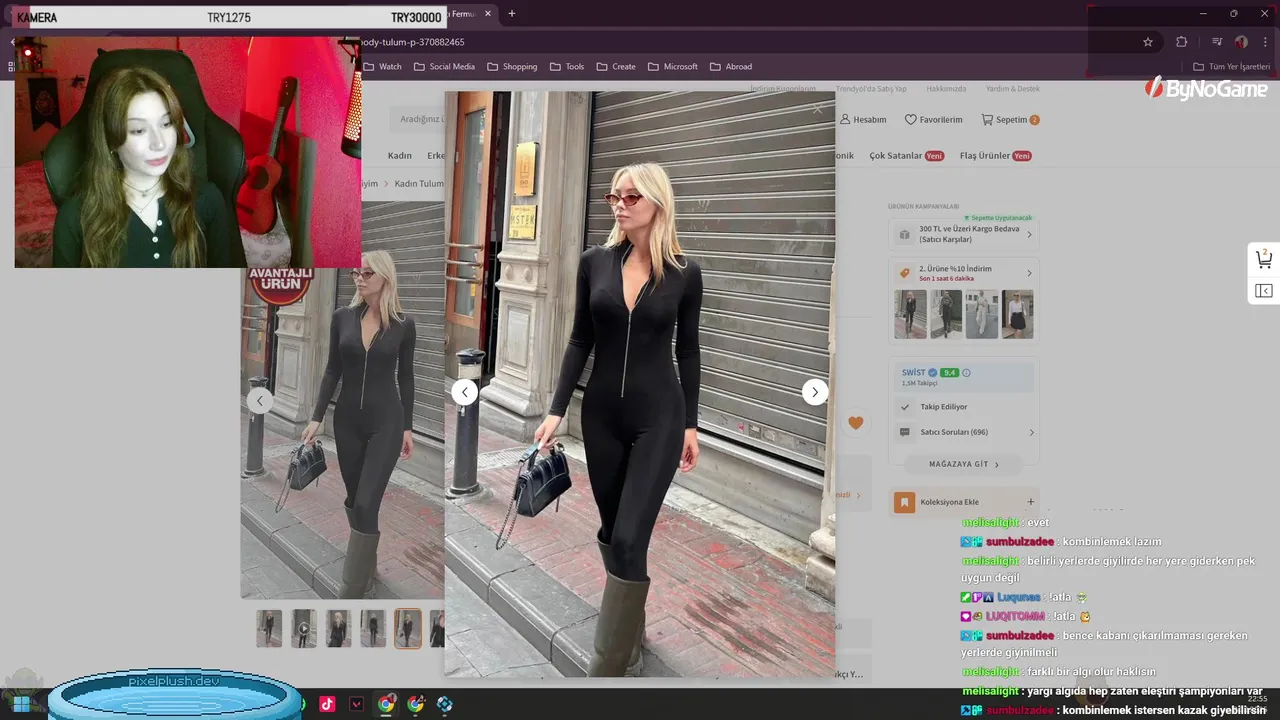This screenshot has height=720, width=1280.
Task: Play the video gallery thumbnail
Action: click(x=304, y=629)
